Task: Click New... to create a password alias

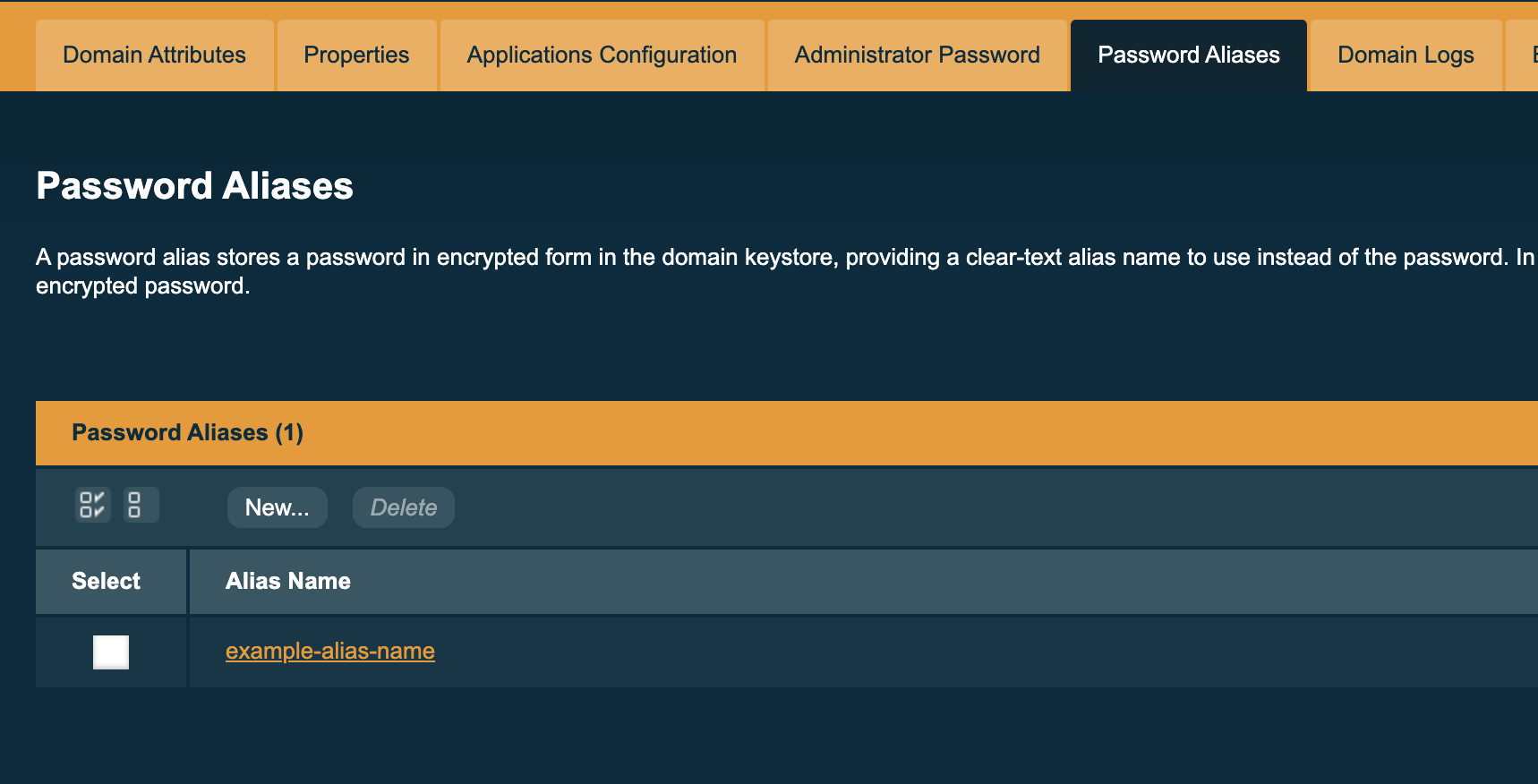Action: pos(277,507)
